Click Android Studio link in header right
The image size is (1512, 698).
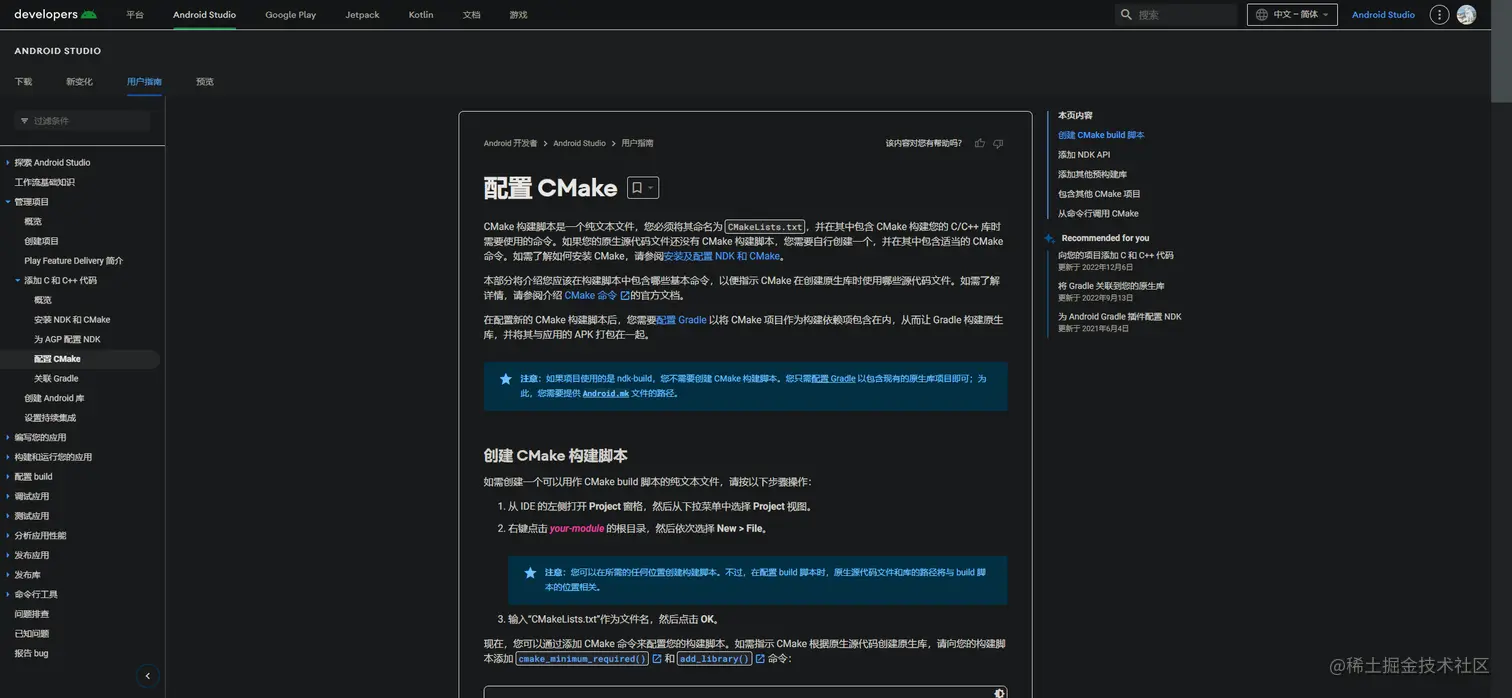(x=1383, y=15)
